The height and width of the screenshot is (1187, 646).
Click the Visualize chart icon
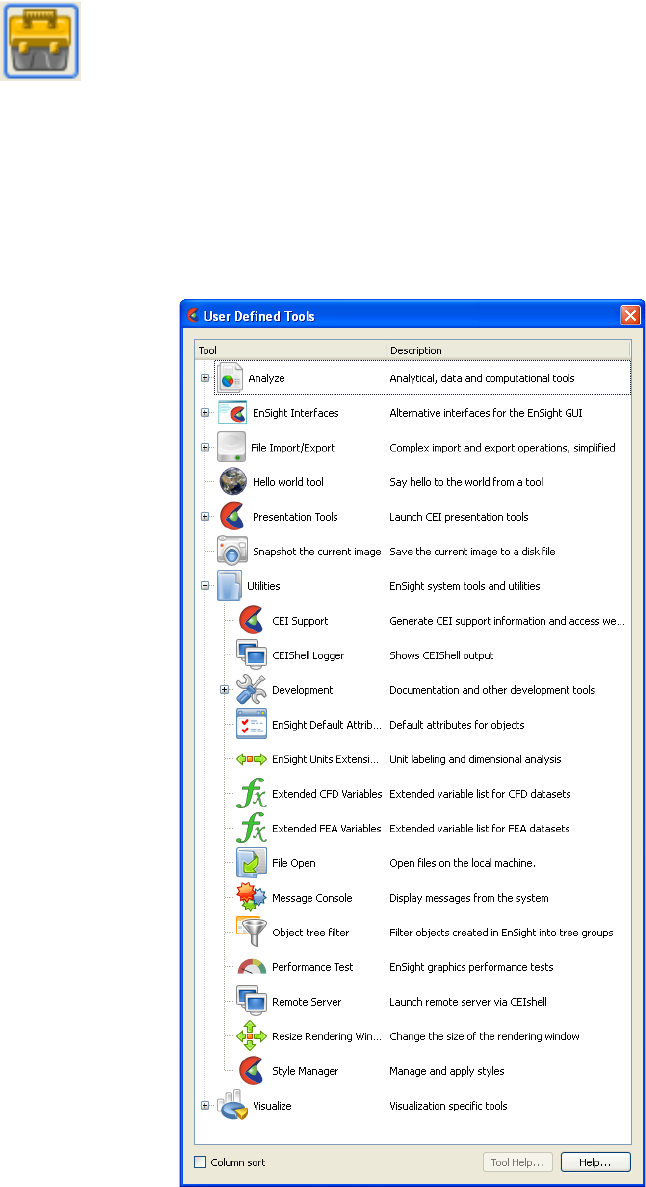click(x=234, y=1105)
